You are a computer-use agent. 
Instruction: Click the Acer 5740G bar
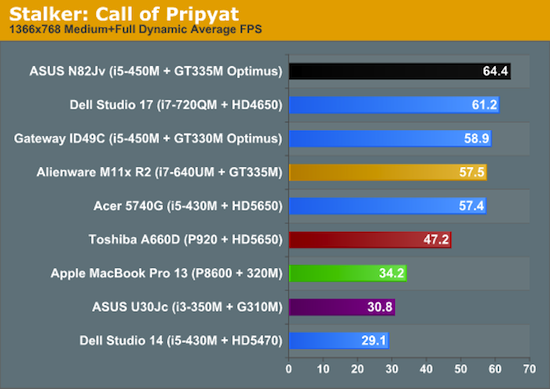click(x=388, y=206)
